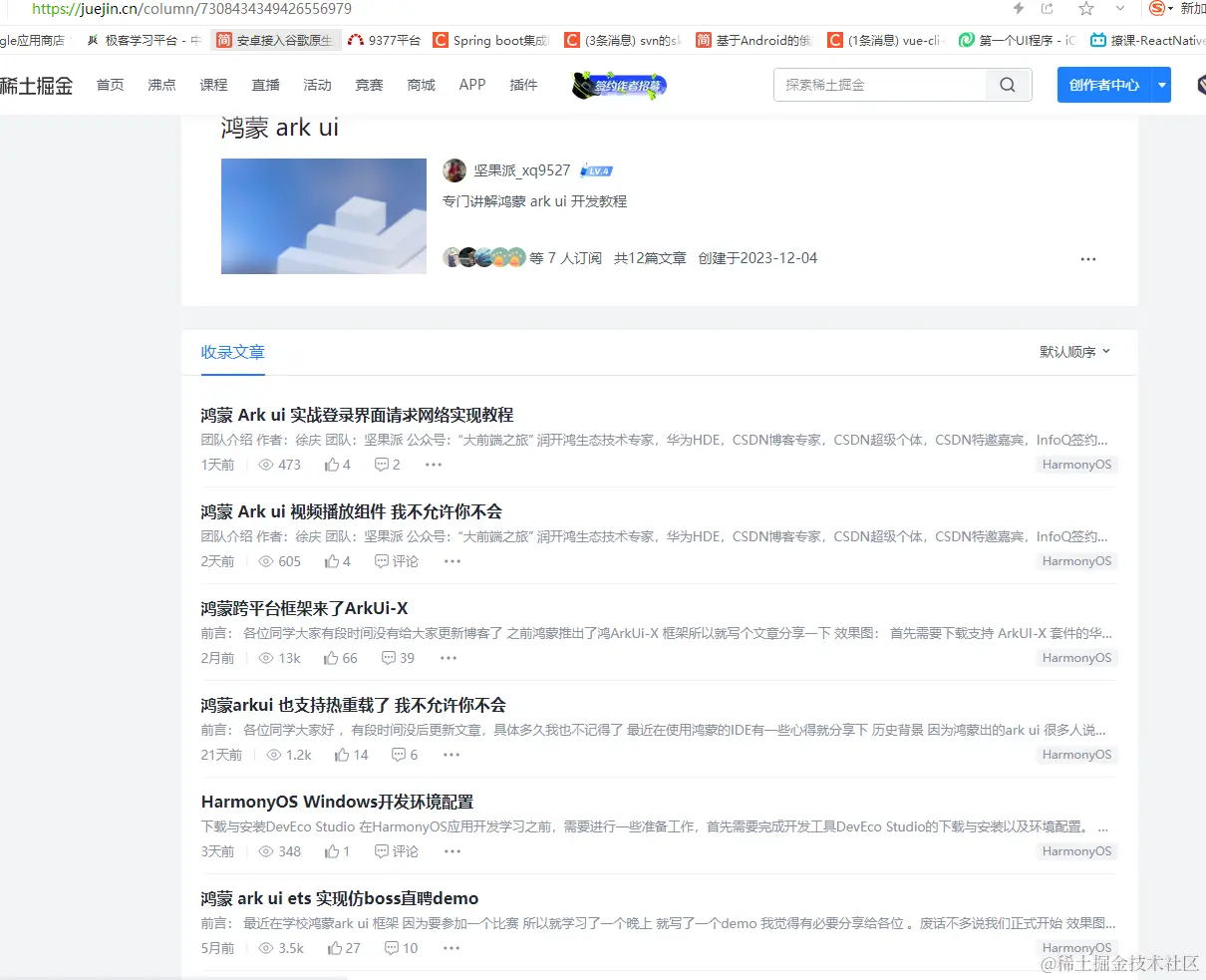Expand the 创作者中心 dropdown arrow

pos(1161,86)
